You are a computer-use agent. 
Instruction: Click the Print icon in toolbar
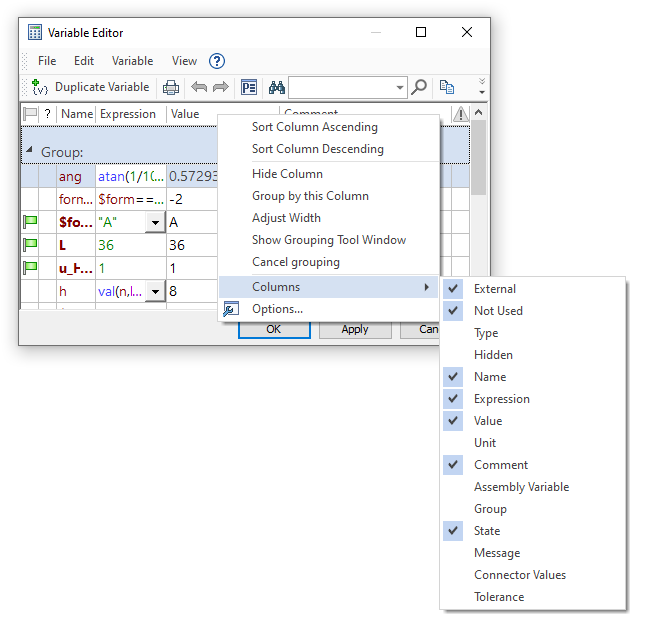171,88
